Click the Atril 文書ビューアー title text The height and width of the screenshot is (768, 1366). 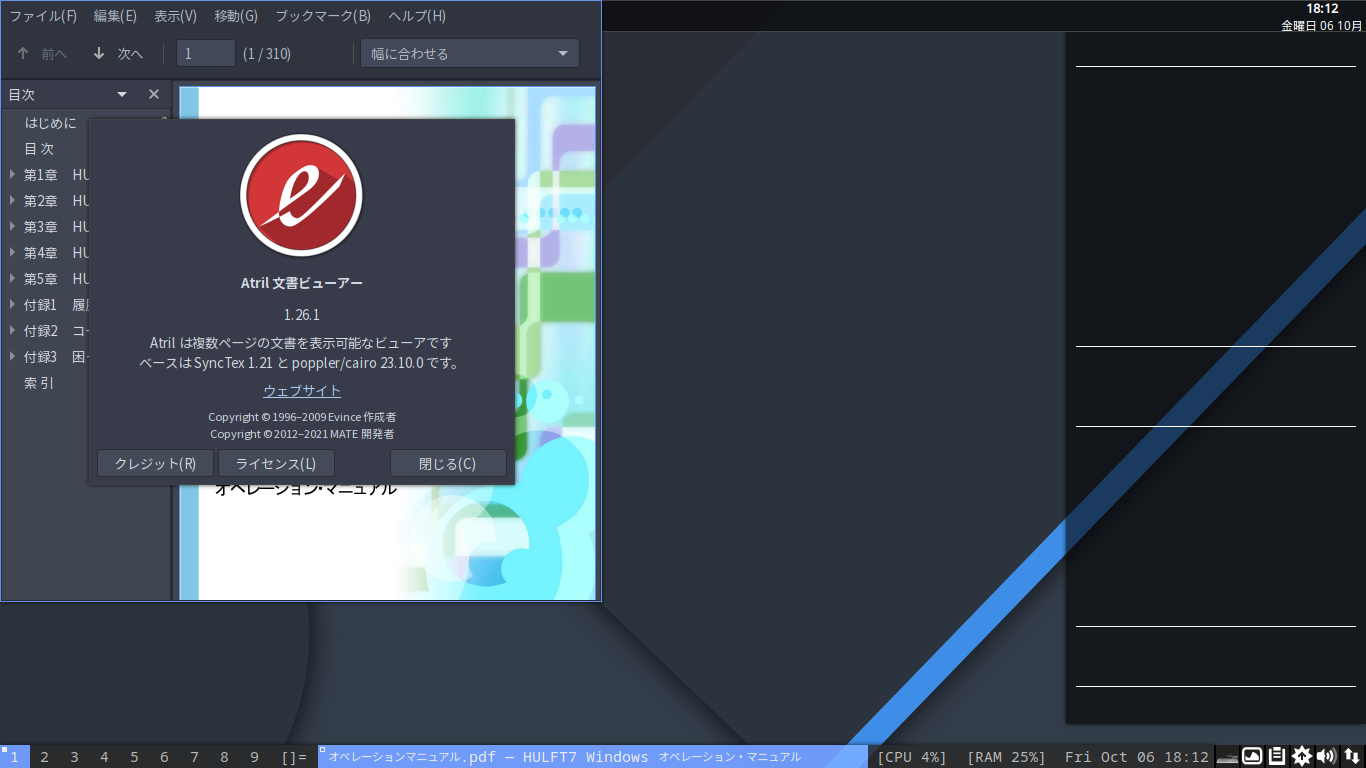(302, 283)
